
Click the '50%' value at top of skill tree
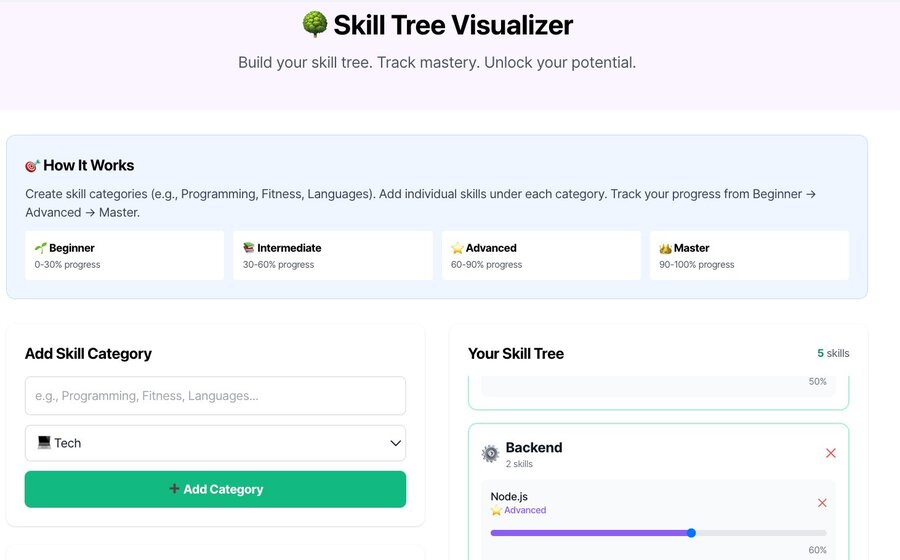[817, 382]
